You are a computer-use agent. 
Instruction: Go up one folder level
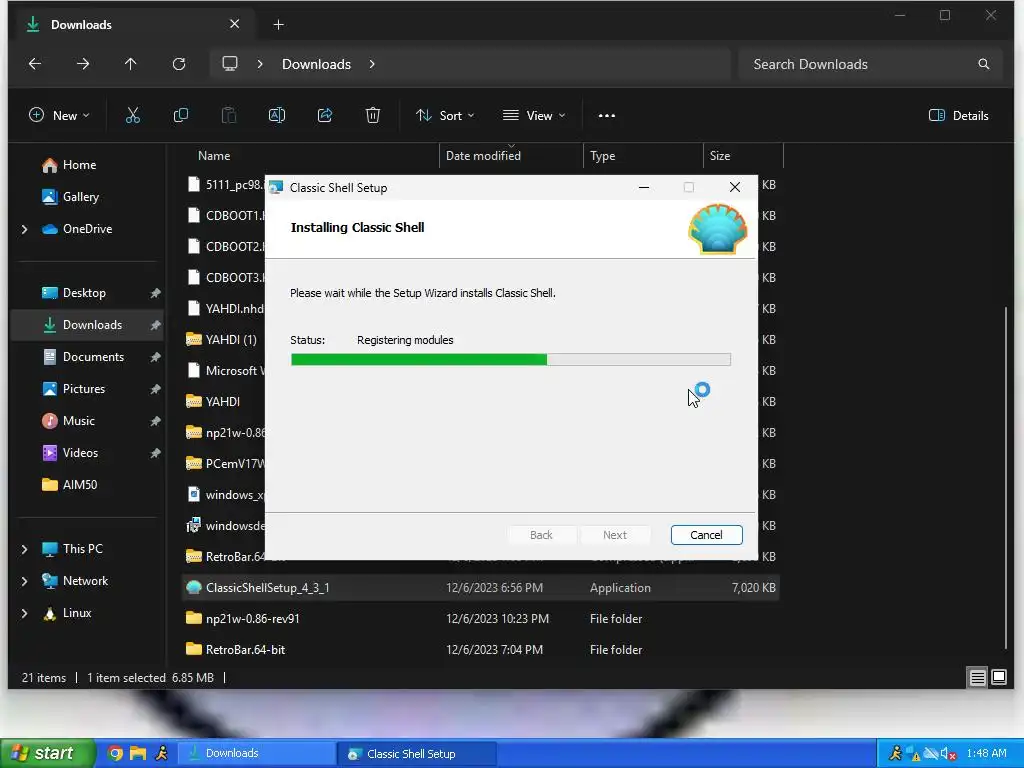131,64
